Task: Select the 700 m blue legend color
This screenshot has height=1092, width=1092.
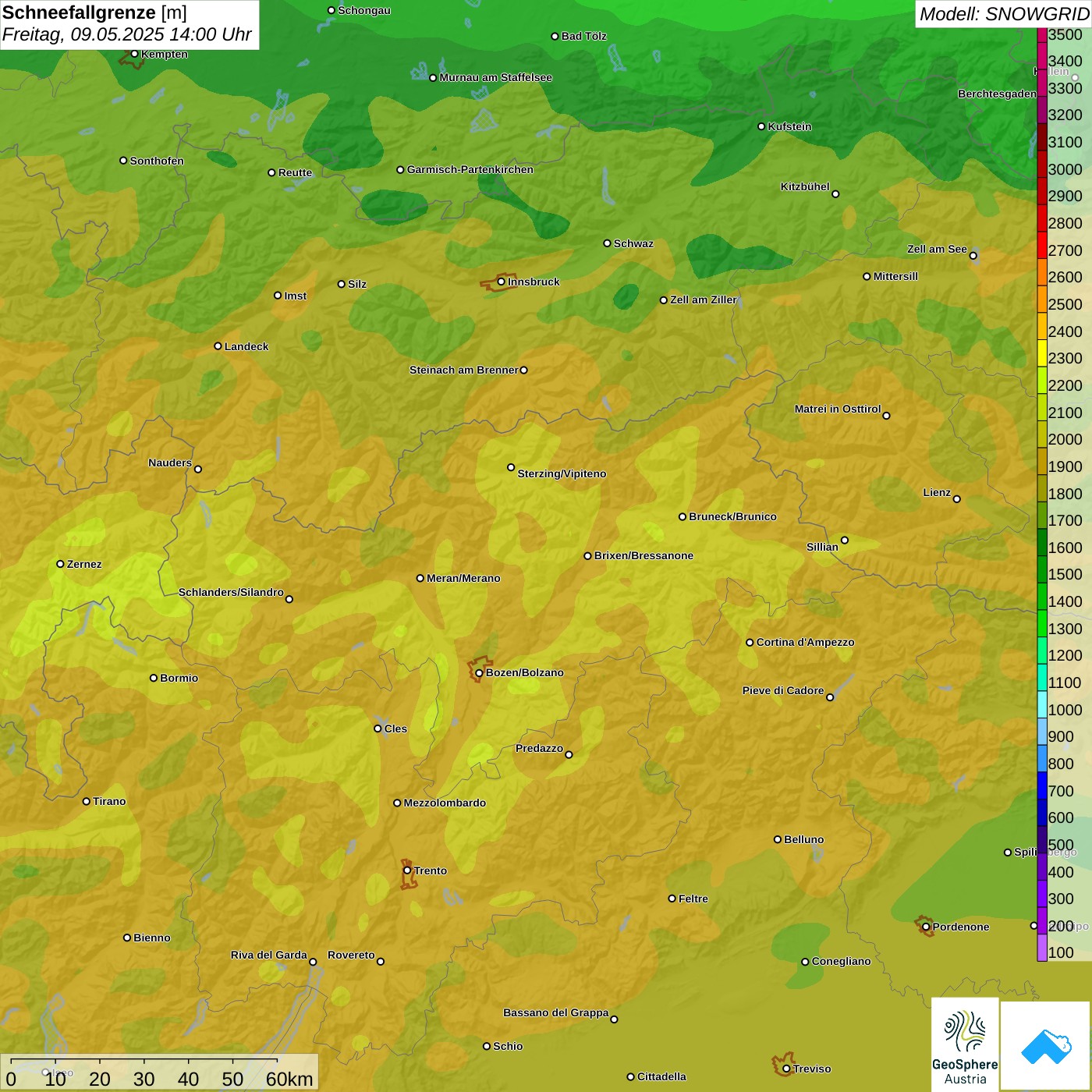Action: click(1042, 785)
